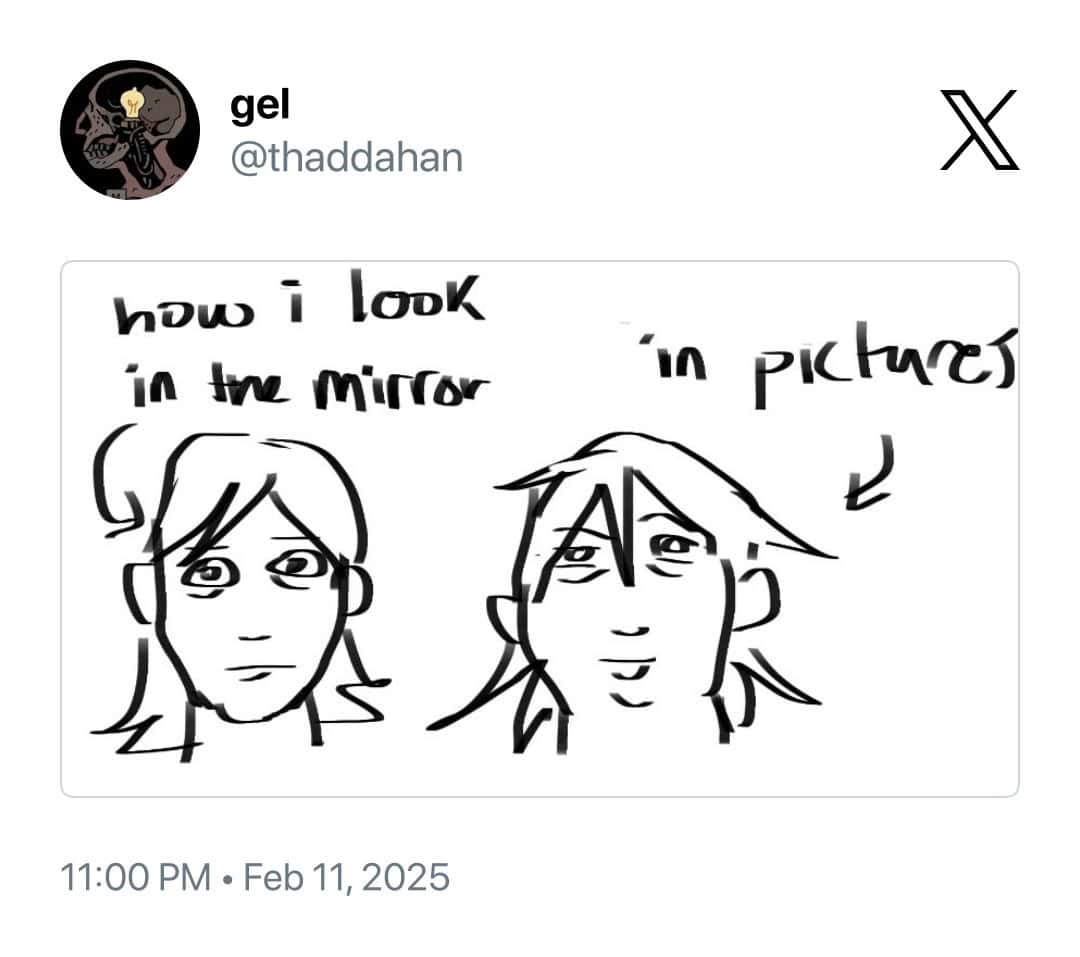The height and width of the screenshot is (957, 1080).
Task: Open gel's profile avatar picture
Action: click(x=130, y=130)
